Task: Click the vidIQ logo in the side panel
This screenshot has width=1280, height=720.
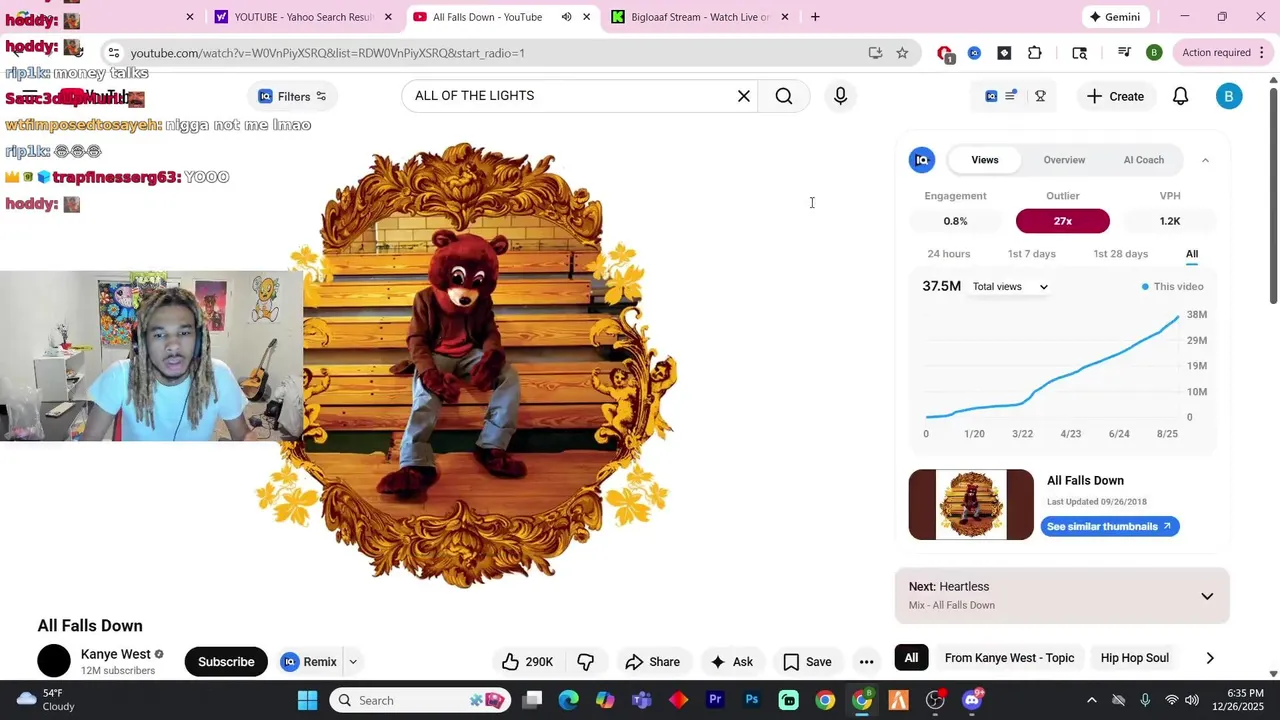Action: (x=921, y=160)
